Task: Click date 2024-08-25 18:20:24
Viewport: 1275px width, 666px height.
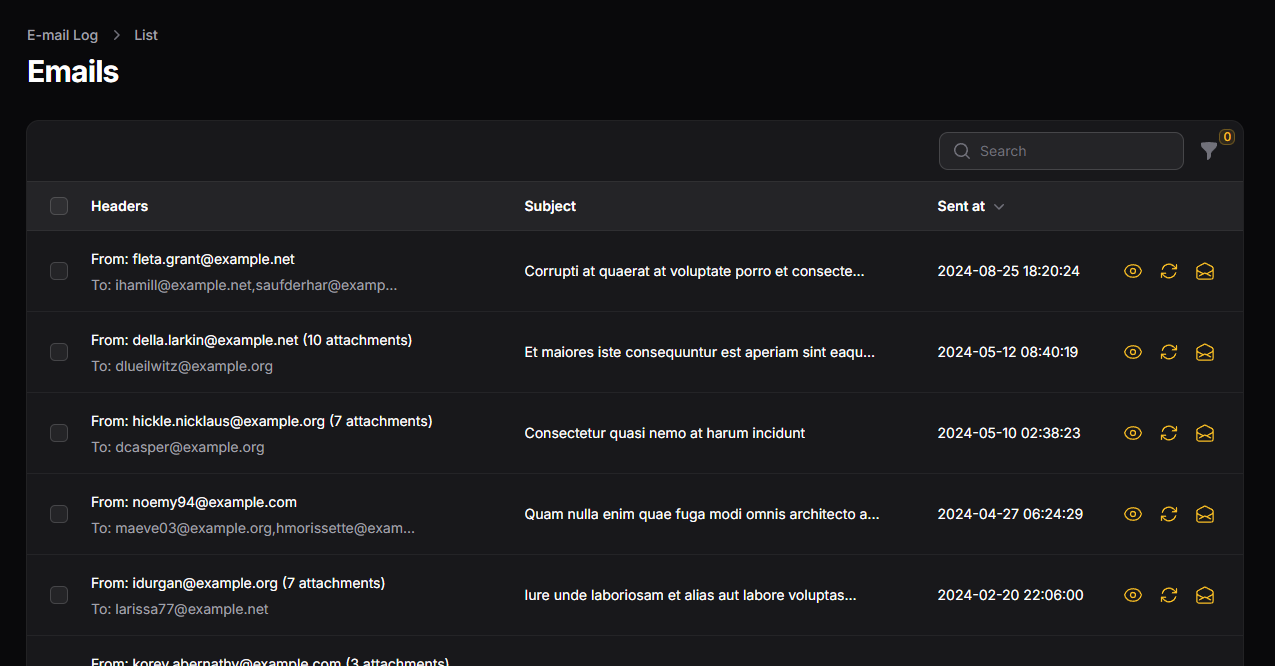Action: (1008, 271)
